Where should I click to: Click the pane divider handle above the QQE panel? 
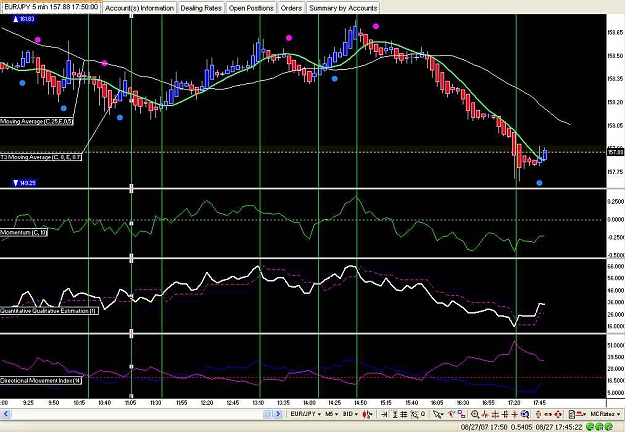[x=131, y=258]
